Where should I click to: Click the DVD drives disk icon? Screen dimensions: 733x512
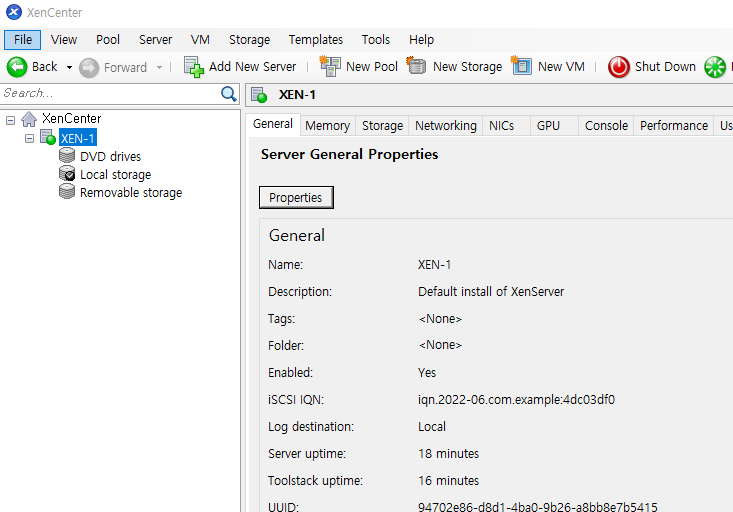[67, 155]
